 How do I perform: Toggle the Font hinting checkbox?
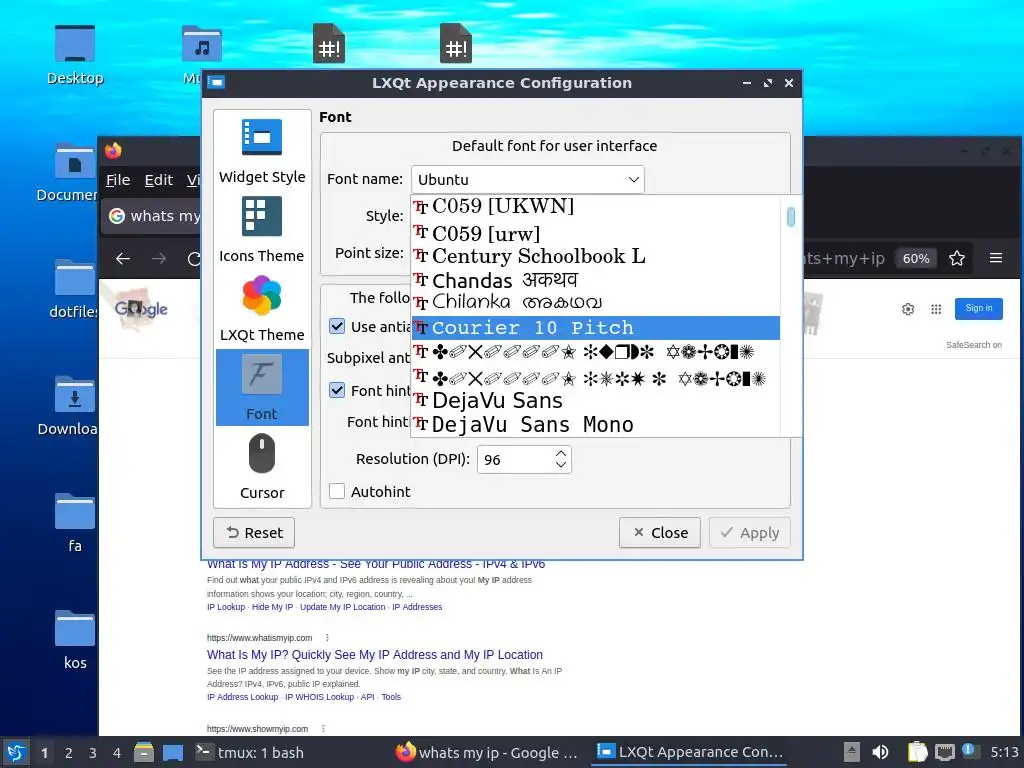[x=337, y=390]
